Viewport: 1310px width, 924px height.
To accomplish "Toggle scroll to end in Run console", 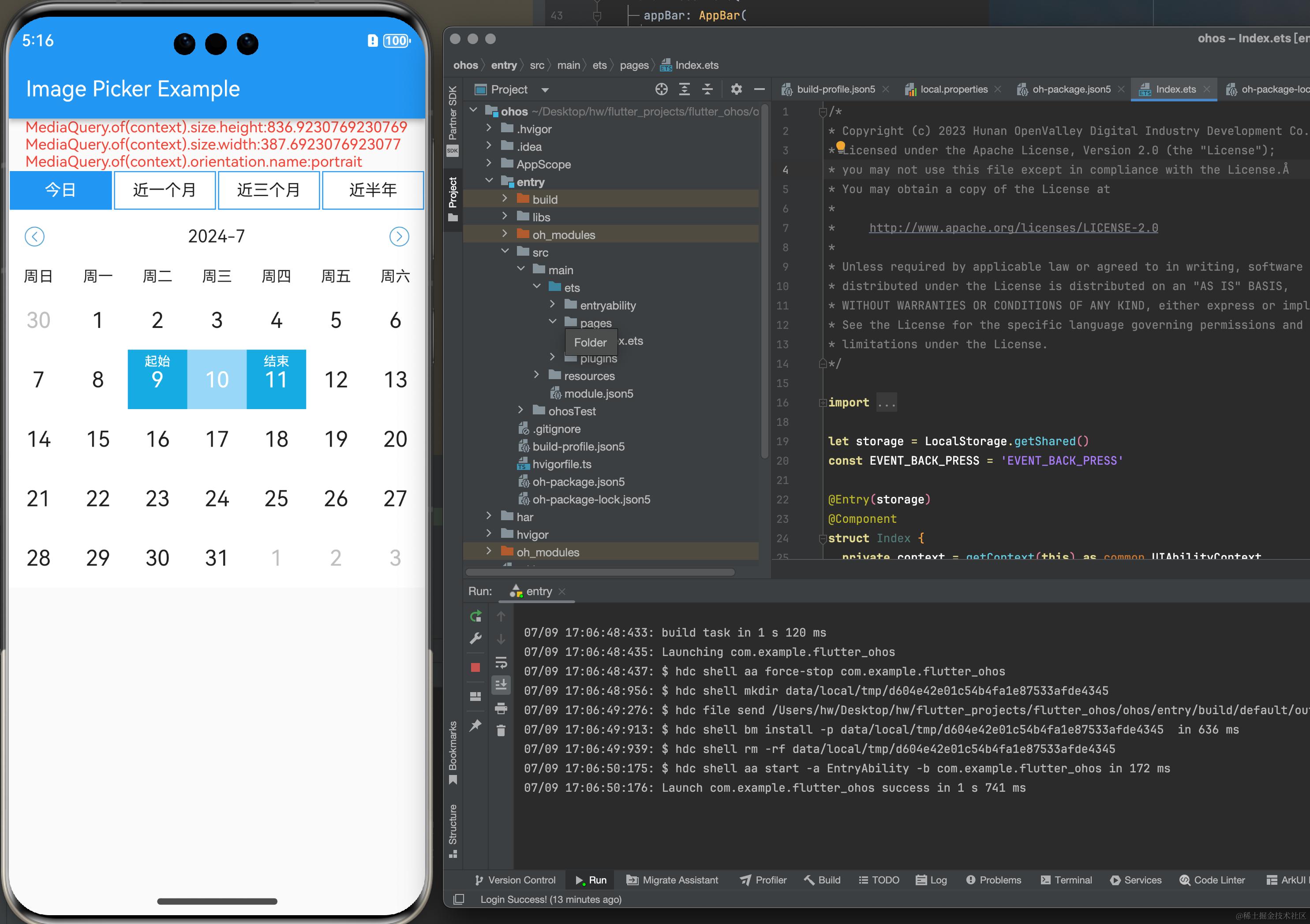I will click(501, 685).
